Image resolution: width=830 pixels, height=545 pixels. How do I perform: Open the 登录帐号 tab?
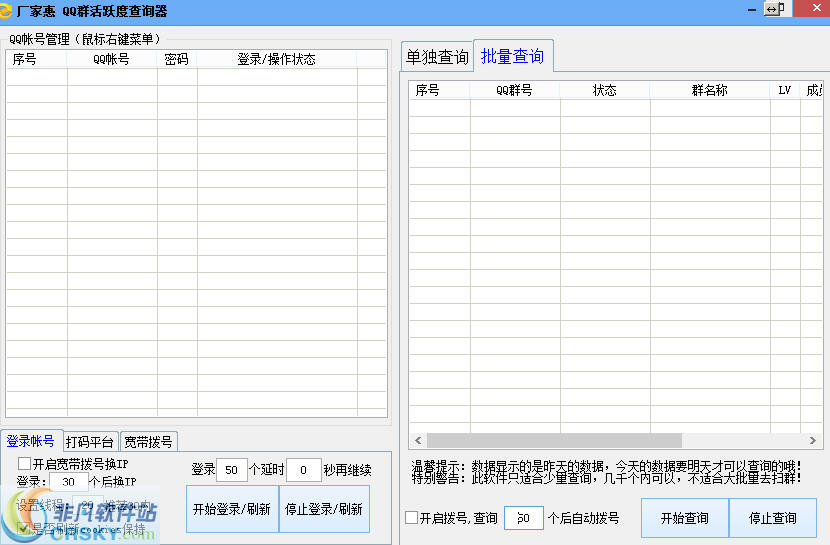coord(31,441)
